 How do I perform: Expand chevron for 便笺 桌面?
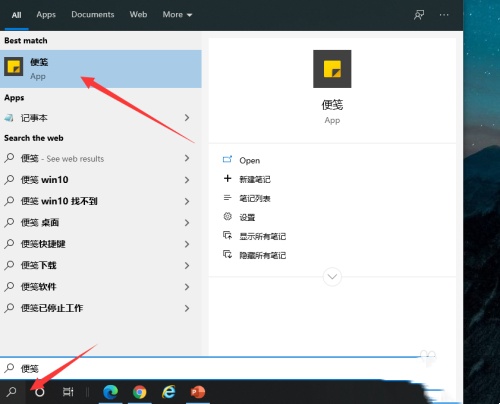[x=187, y=223]
